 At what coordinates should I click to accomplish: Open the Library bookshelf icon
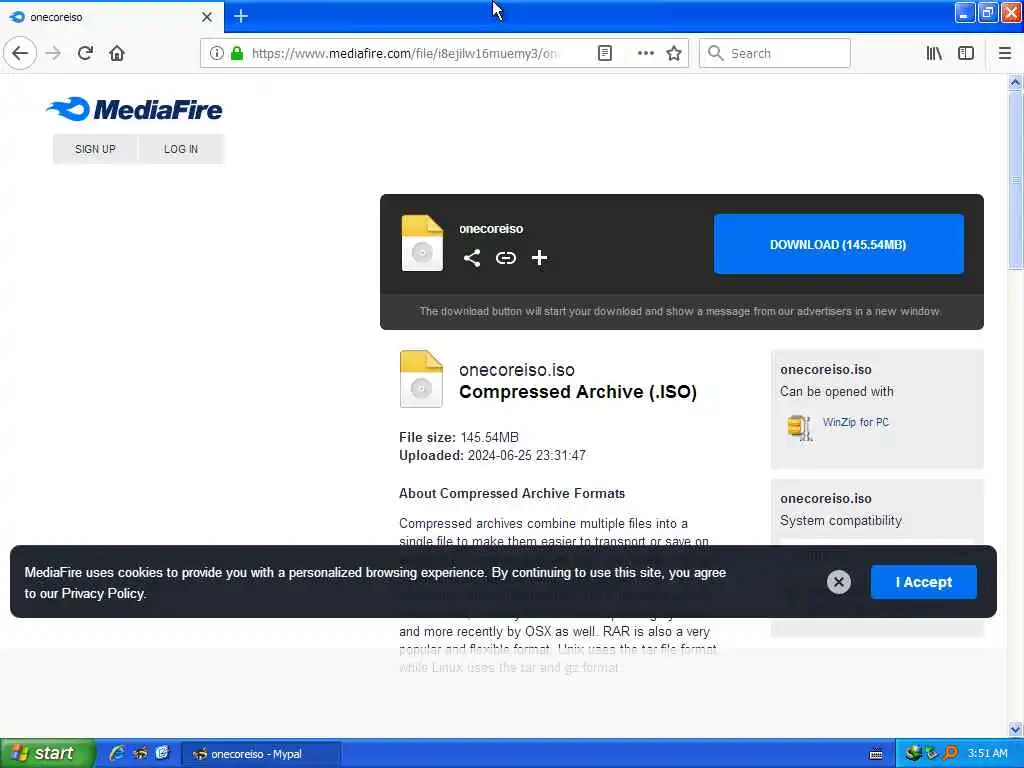[x=934, y=53]
